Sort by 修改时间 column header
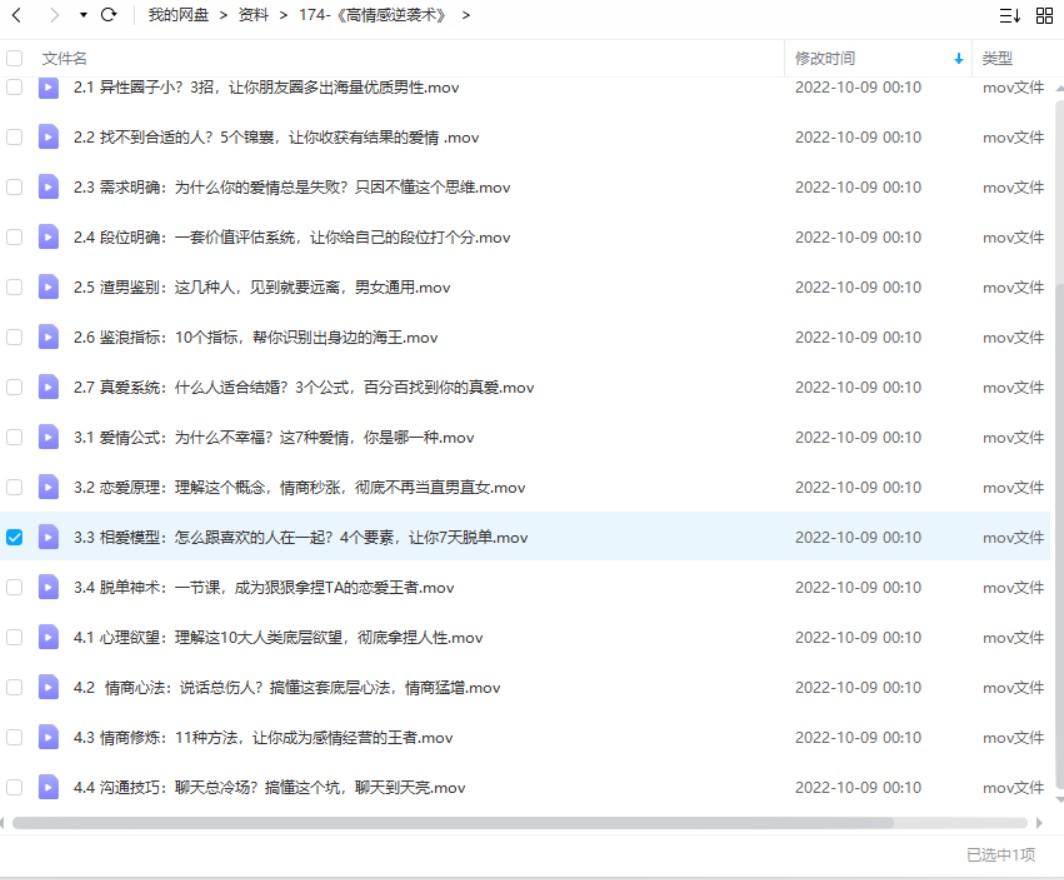Image resolution: width=1064 pixels, height=880 pixels. point(825,58)
